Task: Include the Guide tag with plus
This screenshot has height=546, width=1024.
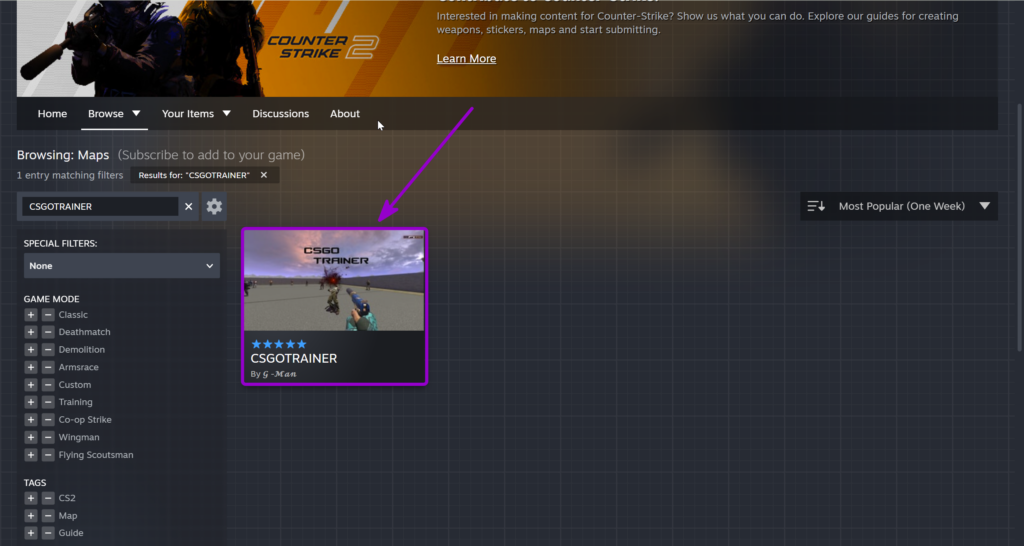Action: [x=31, y=533]
